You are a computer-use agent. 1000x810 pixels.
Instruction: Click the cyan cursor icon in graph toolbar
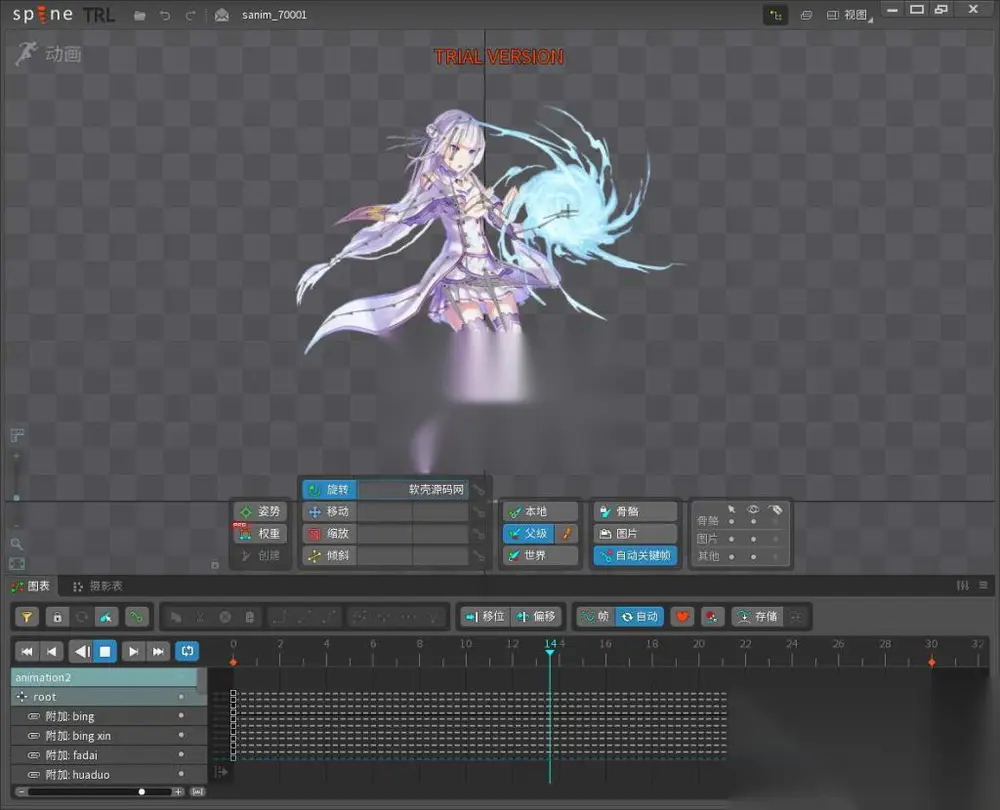106,617
